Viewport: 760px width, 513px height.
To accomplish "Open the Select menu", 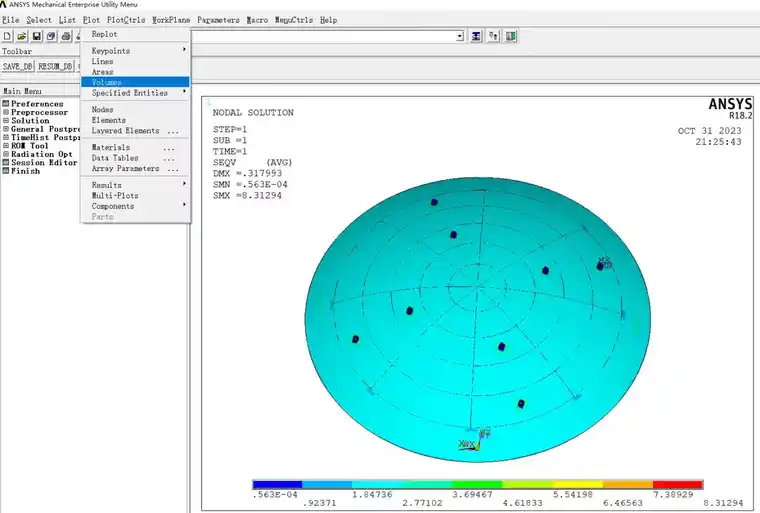I will point(39,20).
